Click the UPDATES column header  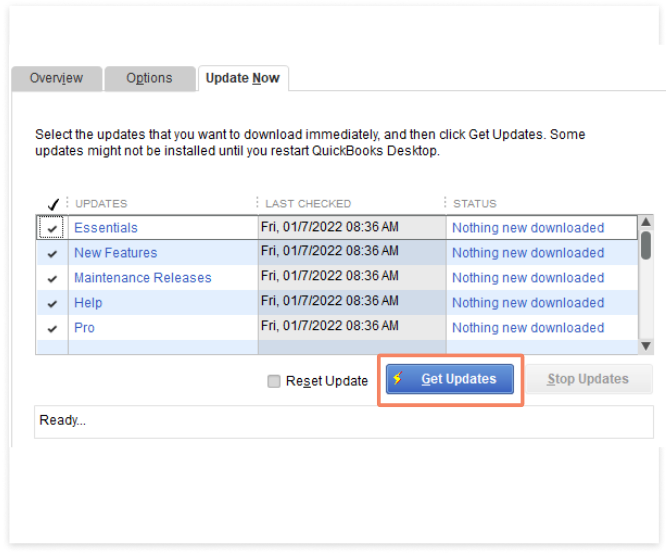pyautogui.click(x=101, y=204)
